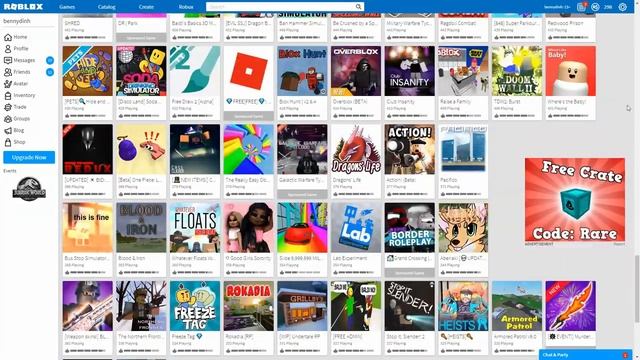Open the Games tab in header
The width and height of the screenshot is (640, 360).
(x=67, y=7)
